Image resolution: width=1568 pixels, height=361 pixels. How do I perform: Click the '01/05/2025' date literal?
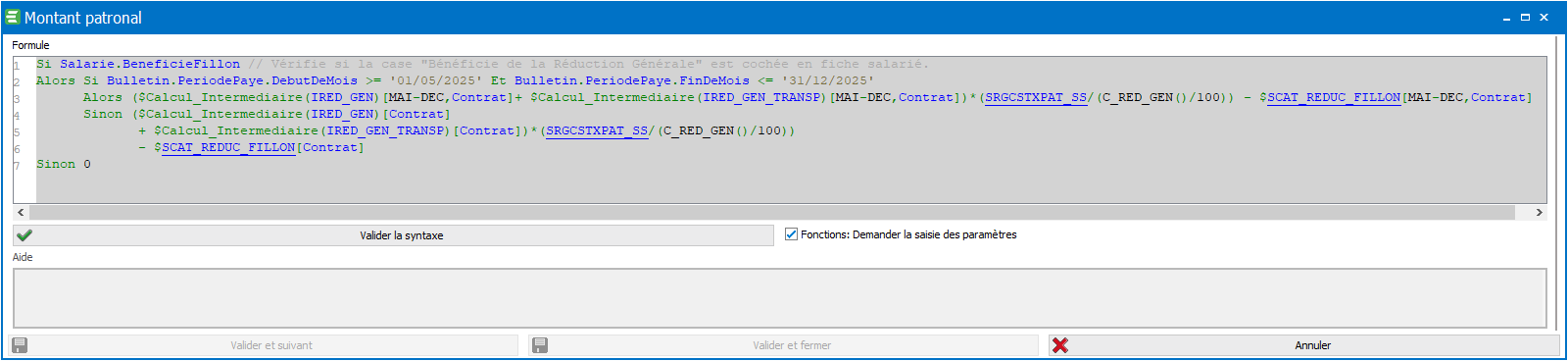click(436, 80)
